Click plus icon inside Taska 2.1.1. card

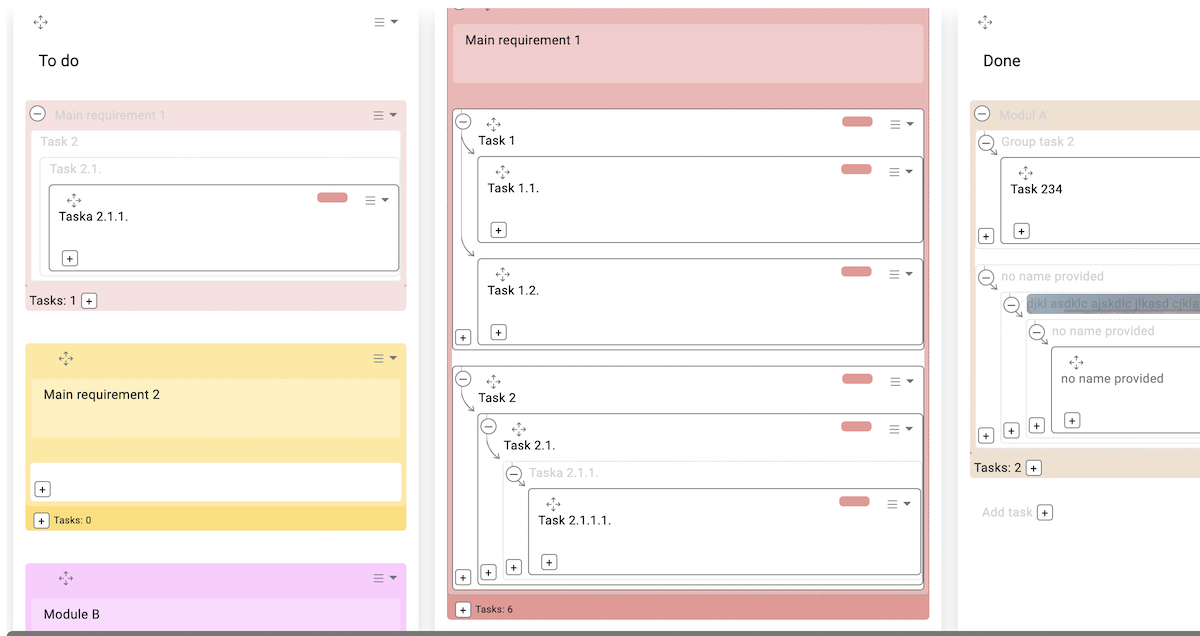coord(70,258)
